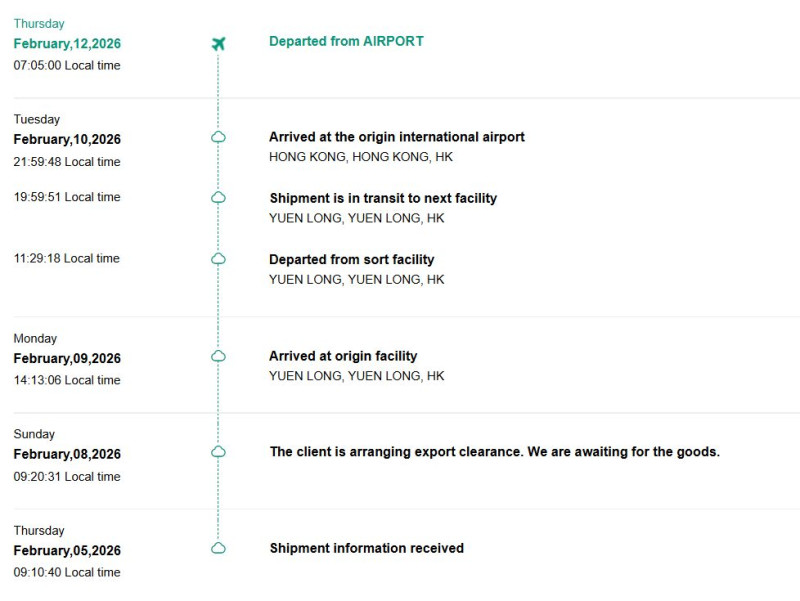Image resolution: width=800 pixels, height=601 pixels.
Task: Click the February,10,2026 date heading
Action: click(x=67, y=140)
